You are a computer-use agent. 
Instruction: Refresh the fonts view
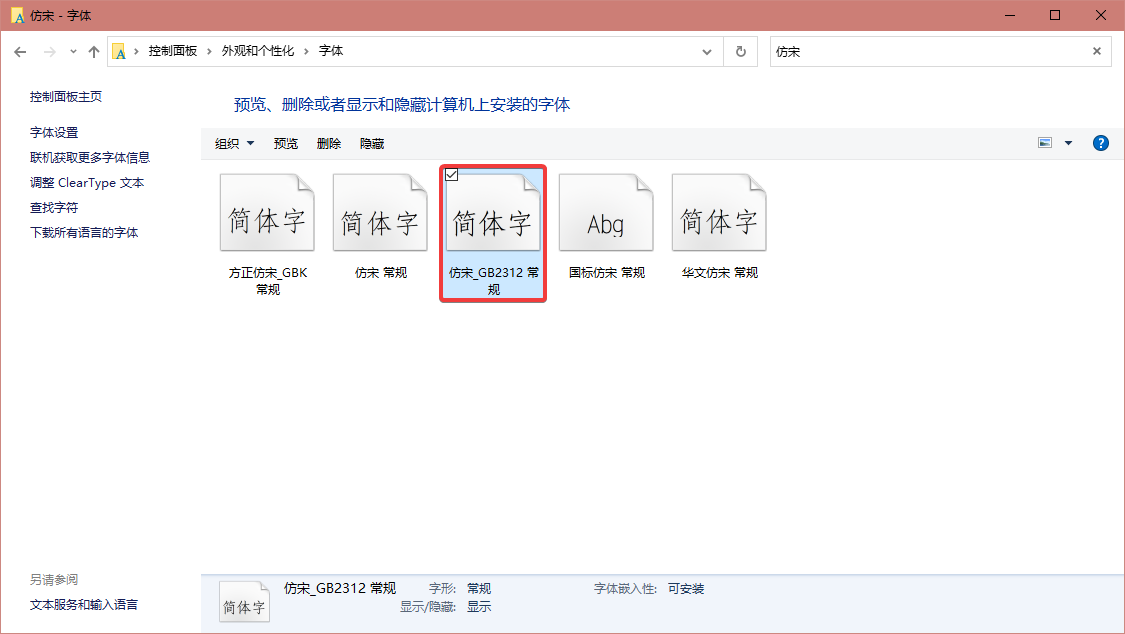[741, 50]
